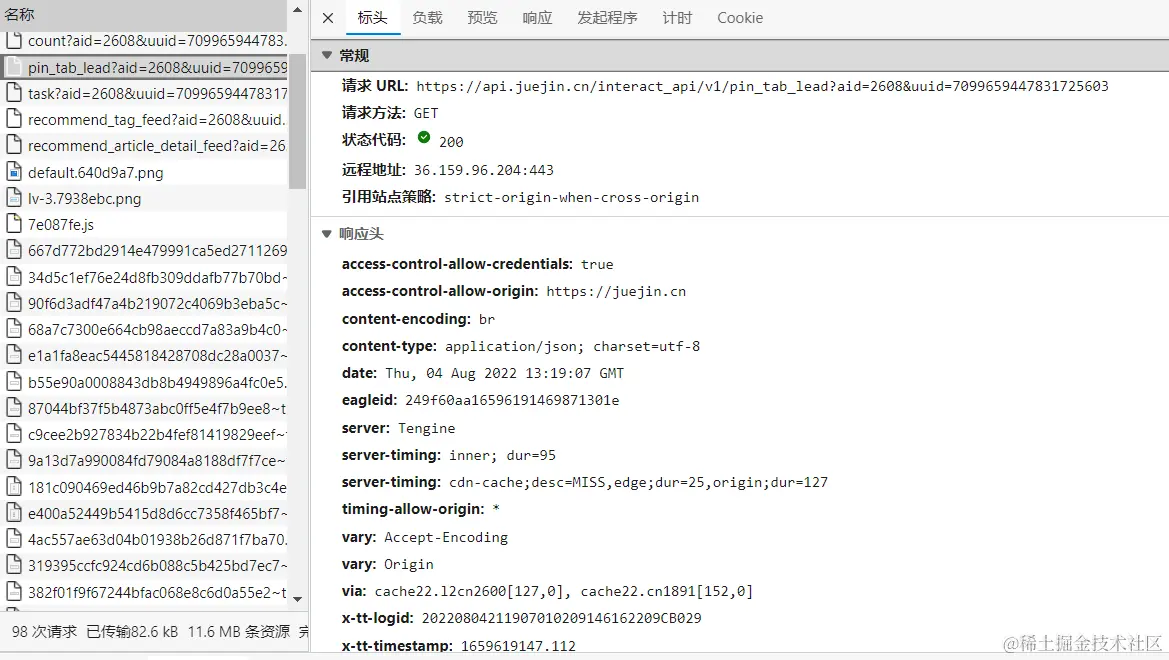1169x660 pixels.
Task: Click the scrollbar up arrow in request list
Action: 297,10
